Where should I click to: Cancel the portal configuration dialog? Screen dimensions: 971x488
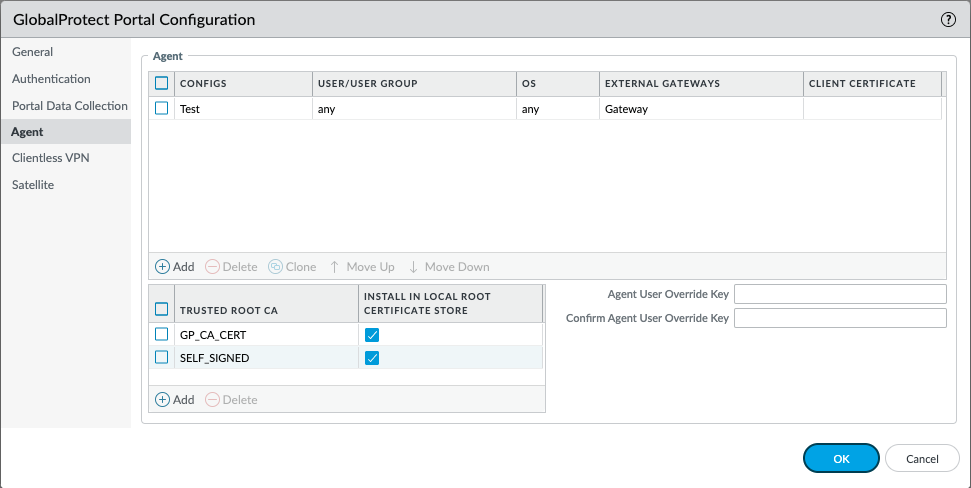(922, 458)
